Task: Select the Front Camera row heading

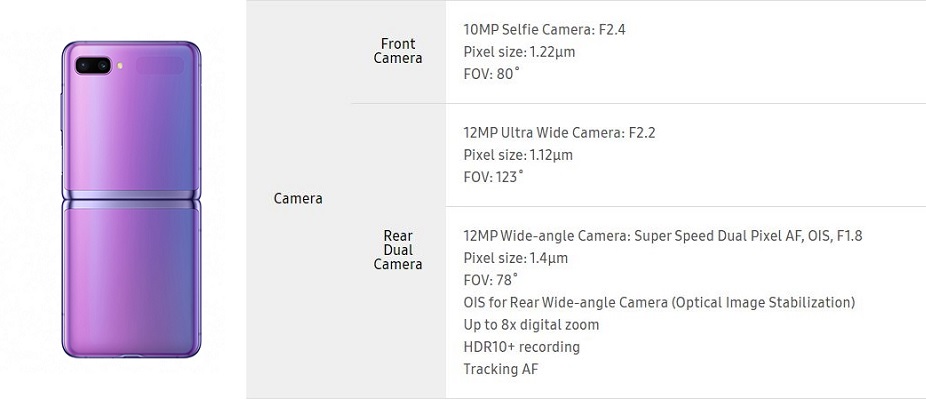Action: (398, 51)
